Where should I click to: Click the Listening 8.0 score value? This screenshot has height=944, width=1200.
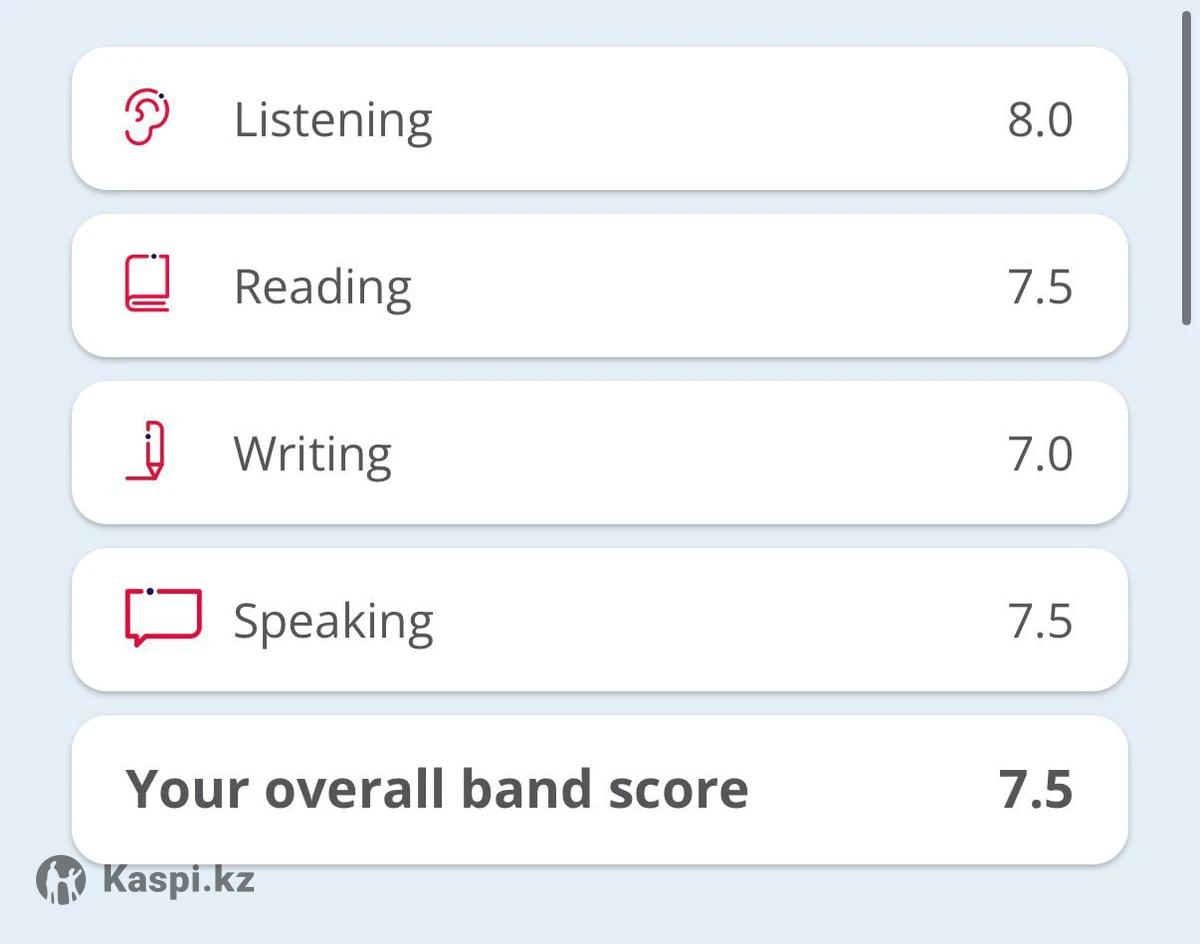click(x=1040, y=120)
